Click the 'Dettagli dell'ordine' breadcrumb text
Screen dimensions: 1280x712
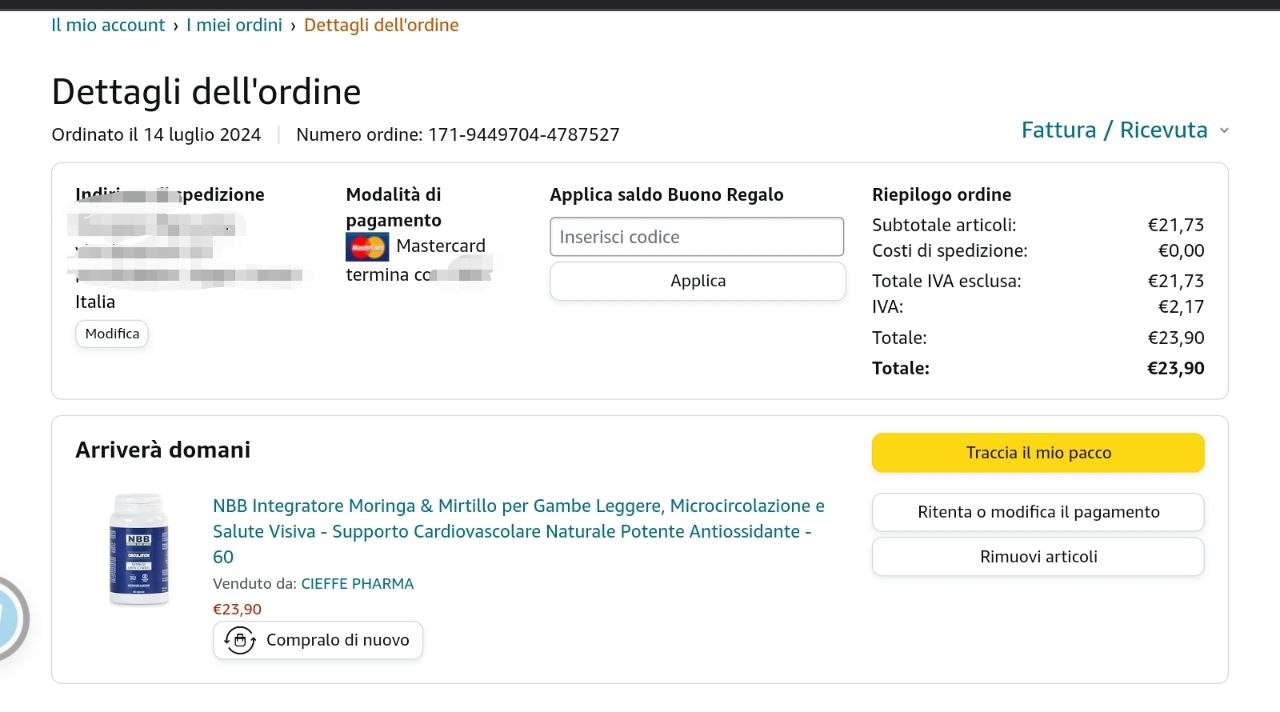click(381, 25)
